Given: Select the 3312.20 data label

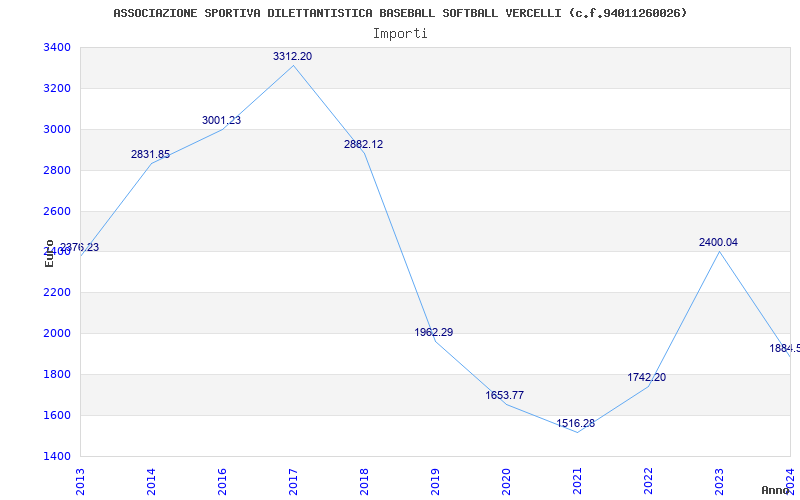Looking at the screenshot, I should (x=292, y=57).
